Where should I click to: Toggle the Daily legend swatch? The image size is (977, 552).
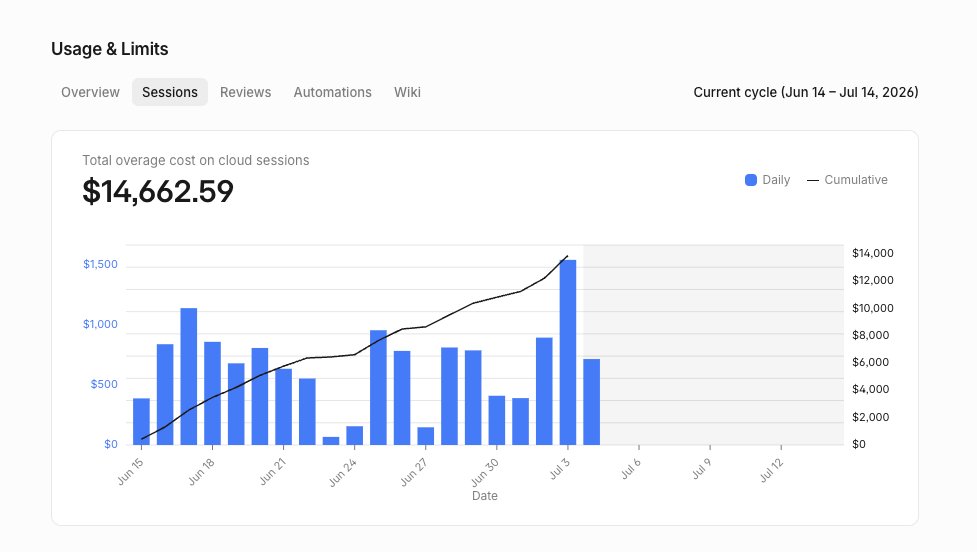[751, 180]
